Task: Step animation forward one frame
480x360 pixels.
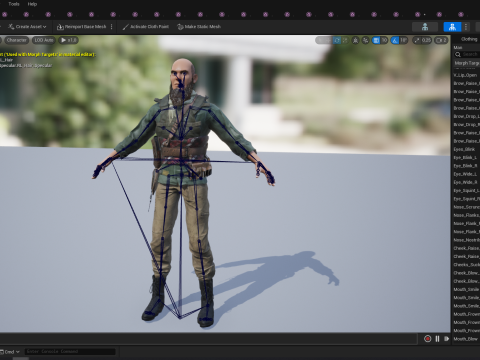Action: (x=447, y=339)
